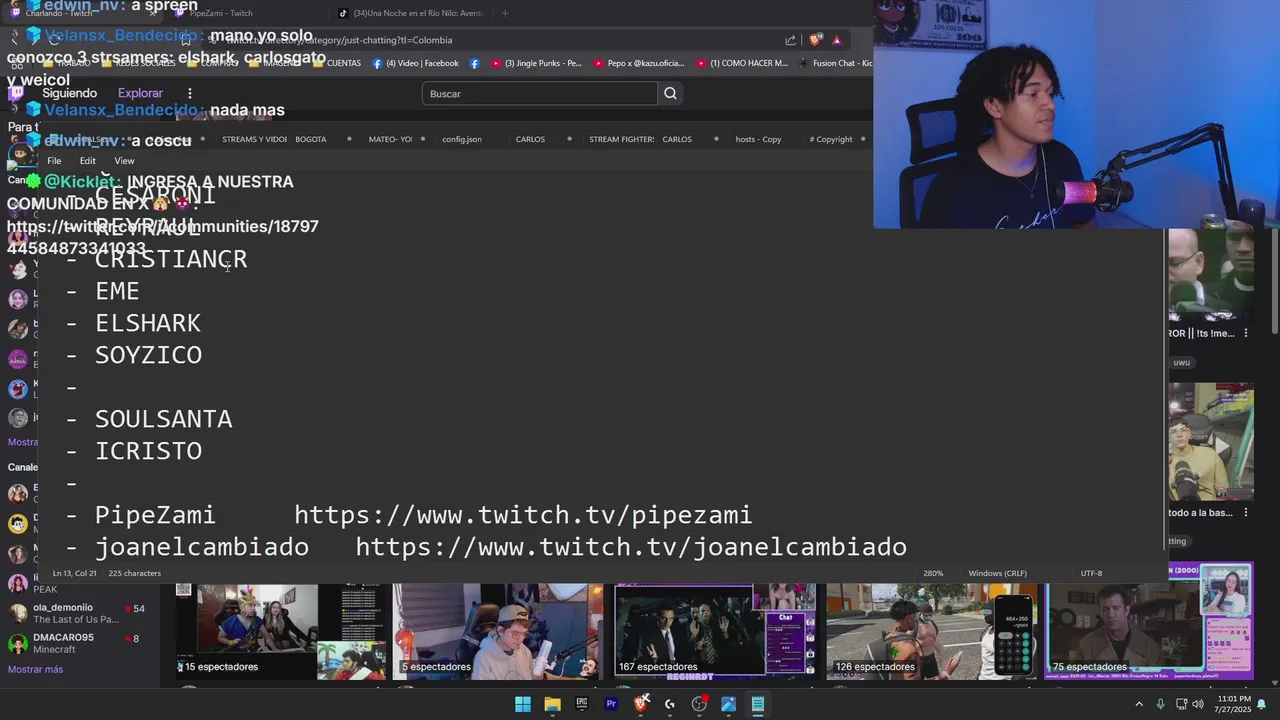Open Siguiendo in Twitch header
This screenshot has width=1280, height=720.
pos(69,93)
